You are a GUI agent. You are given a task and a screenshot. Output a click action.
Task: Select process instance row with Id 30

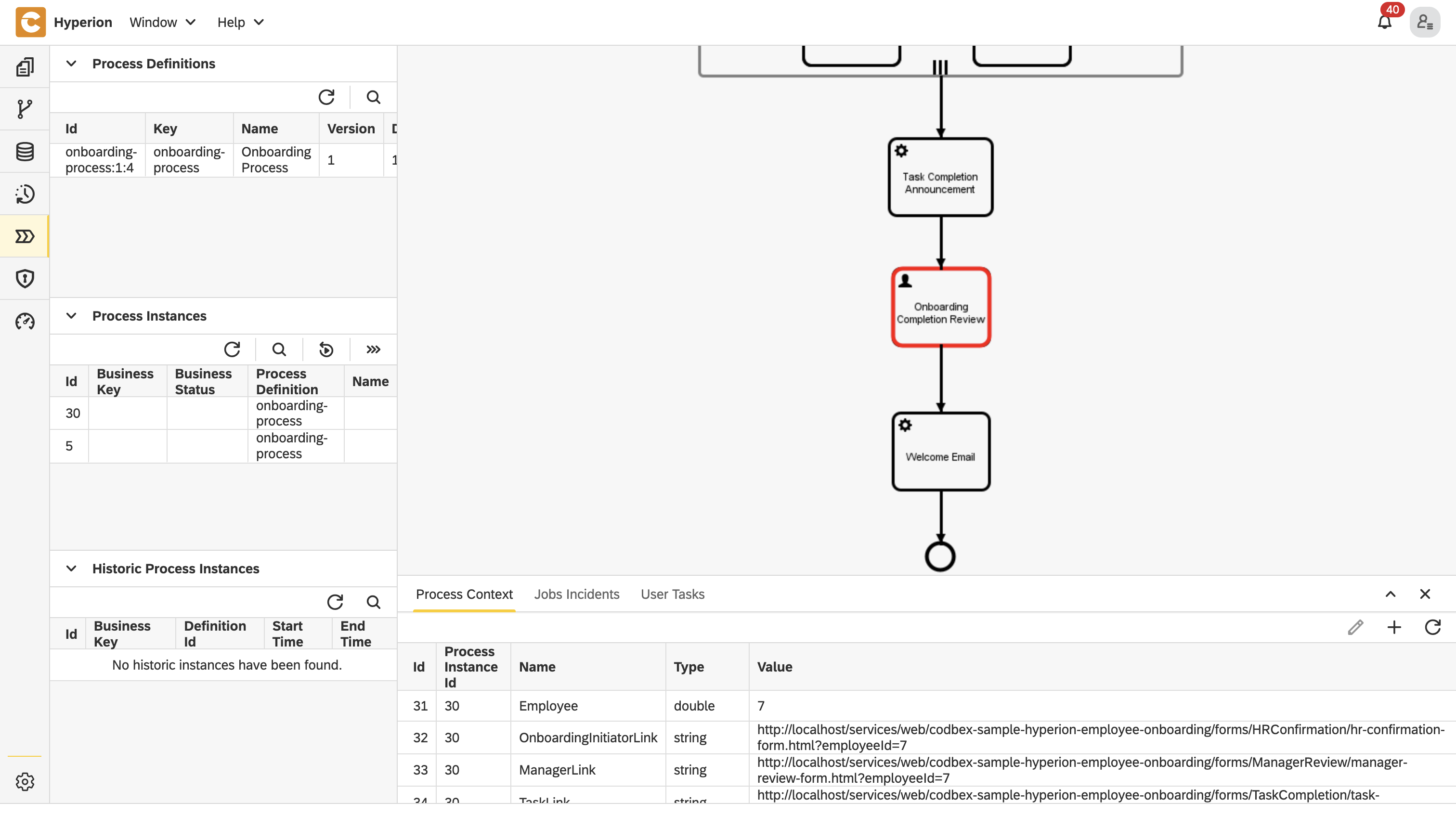[x=223, y=414]
